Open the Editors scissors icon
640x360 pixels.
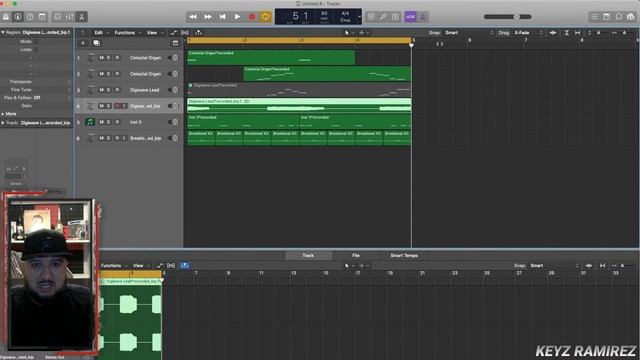82,17
